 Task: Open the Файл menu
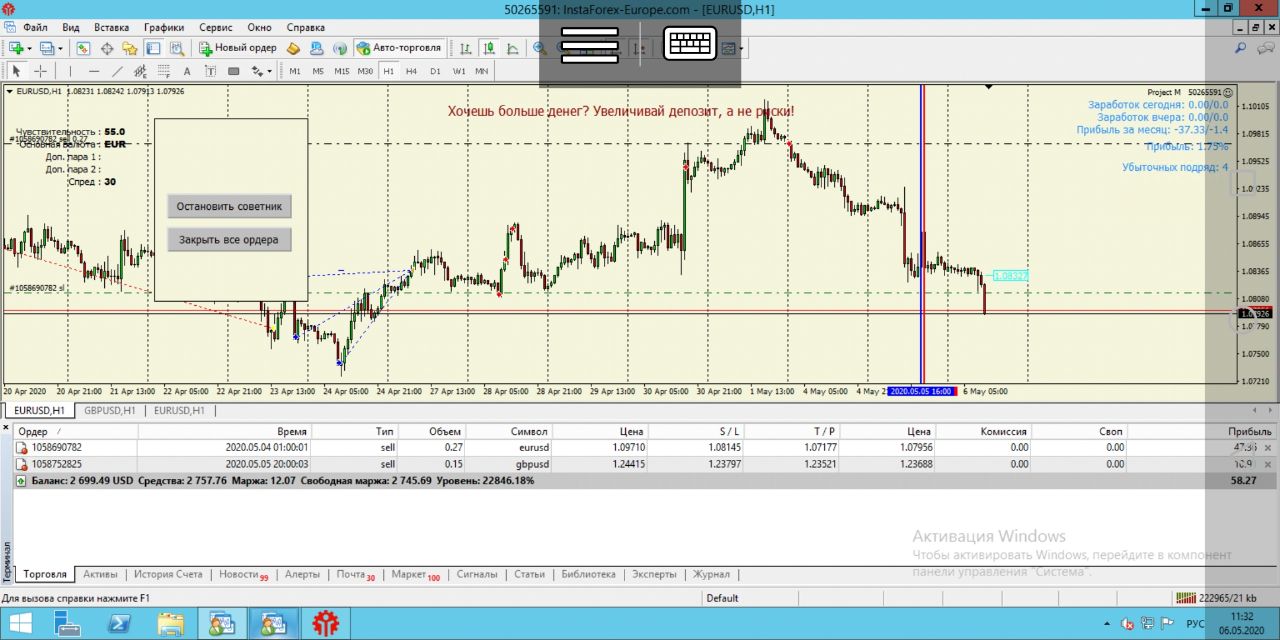pyautogui.click(x=35, y=27)
